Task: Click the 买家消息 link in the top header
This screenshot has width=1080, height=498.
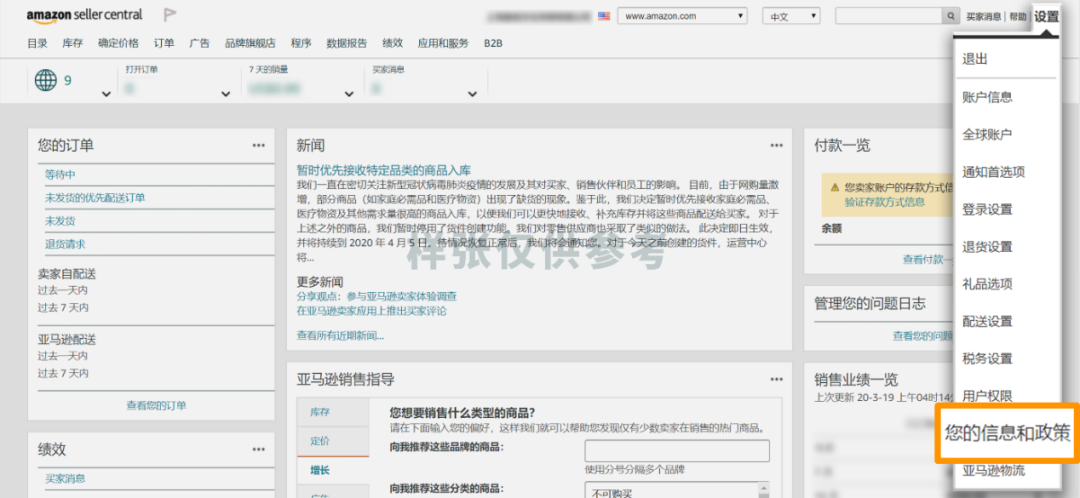Action: [x=984, y=17]
